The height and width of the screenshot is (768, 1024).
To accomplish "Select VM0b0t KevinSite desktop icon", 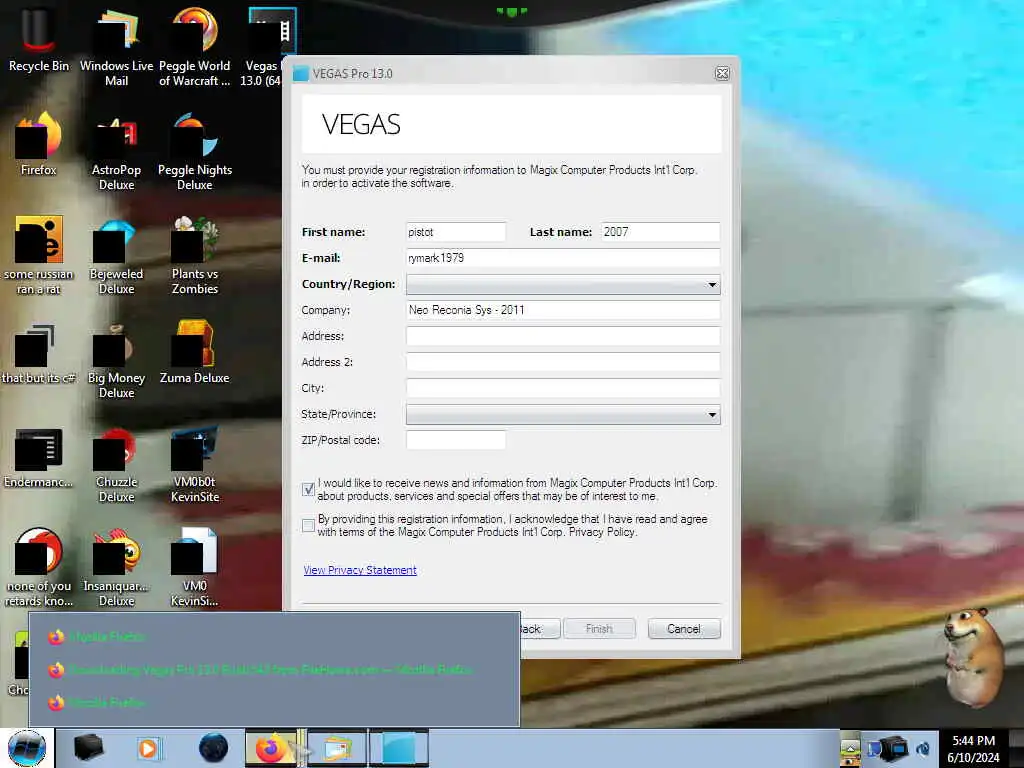I will 195,464.
